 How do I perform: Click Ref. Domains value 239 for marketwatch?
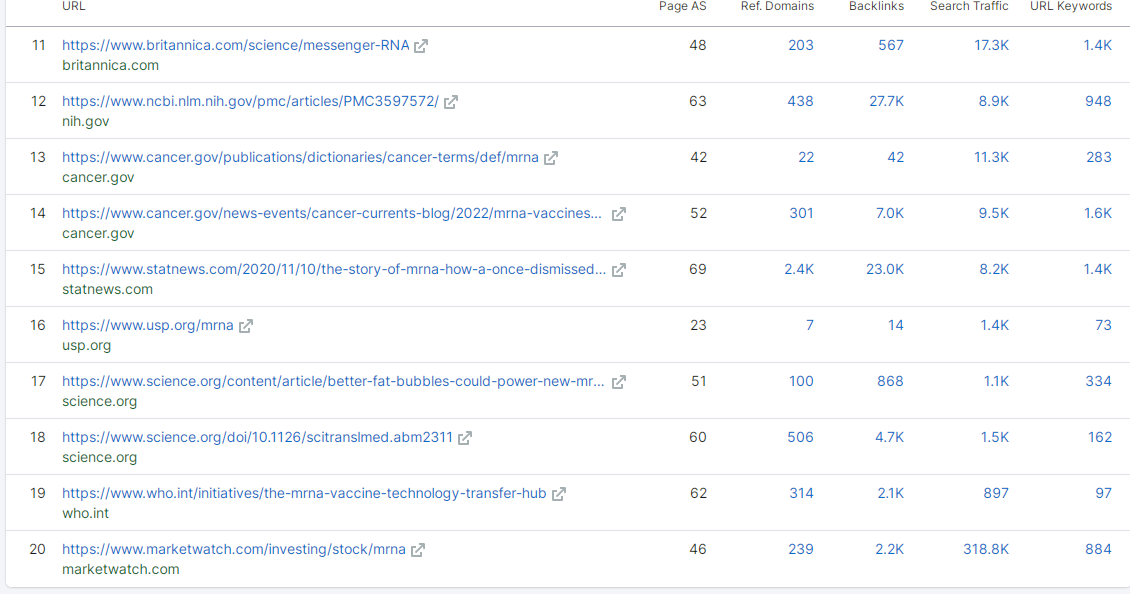801,549
